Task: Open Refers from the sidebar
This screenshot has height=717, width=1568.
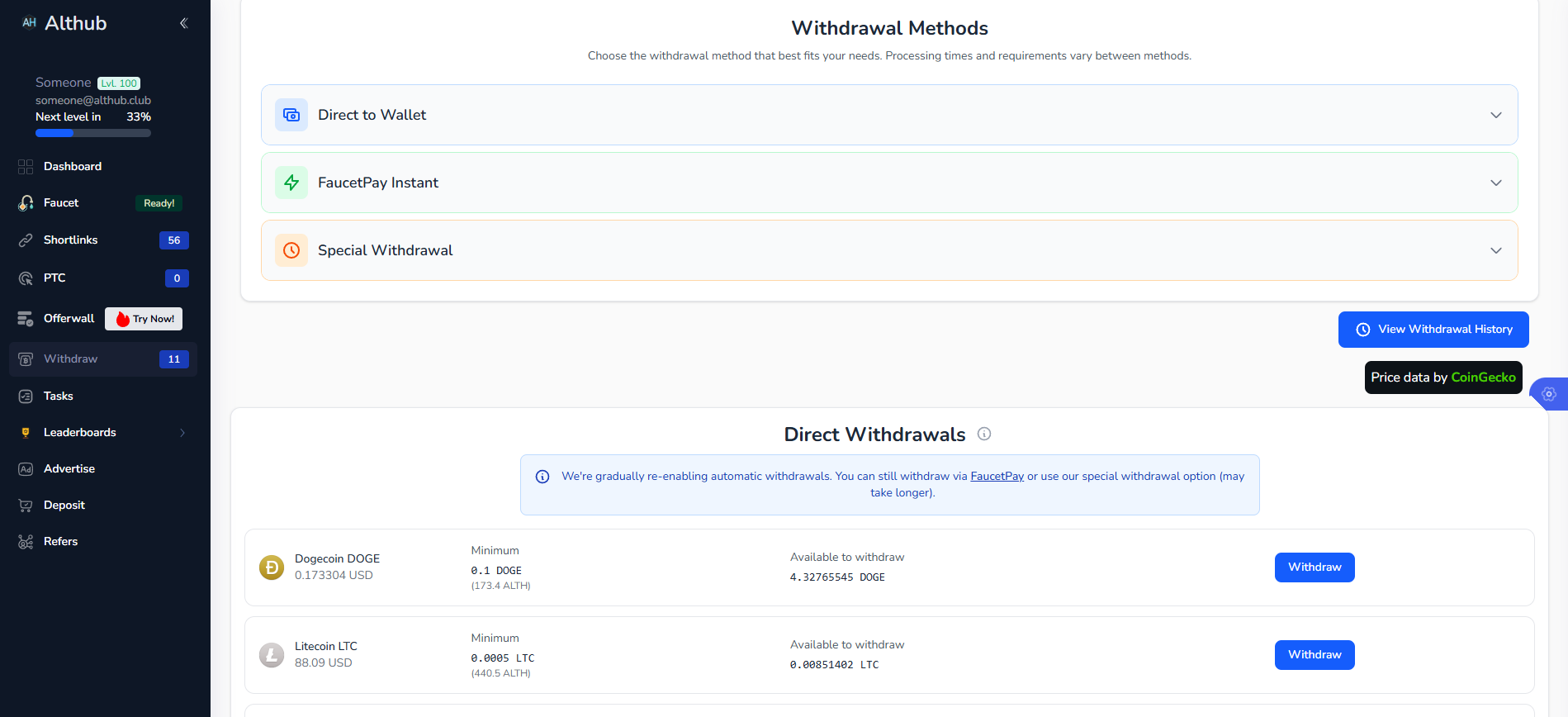Action: click(103, 542)
